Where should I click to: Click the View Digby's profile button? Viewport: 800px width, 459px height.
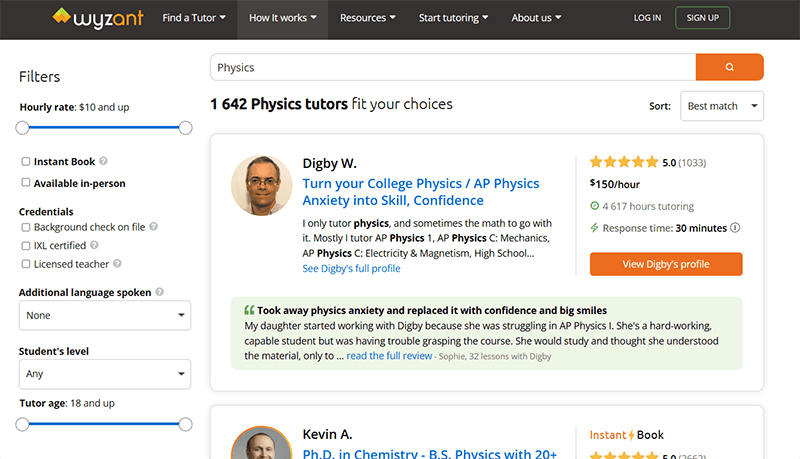(666, 264)
